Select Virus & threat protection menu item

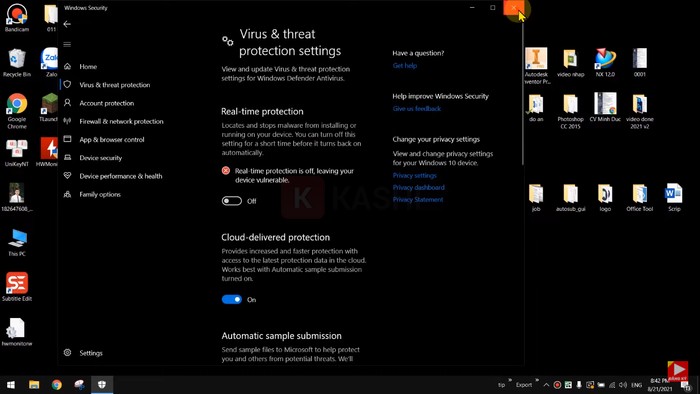pyautogui.click(x=115, y=85)
